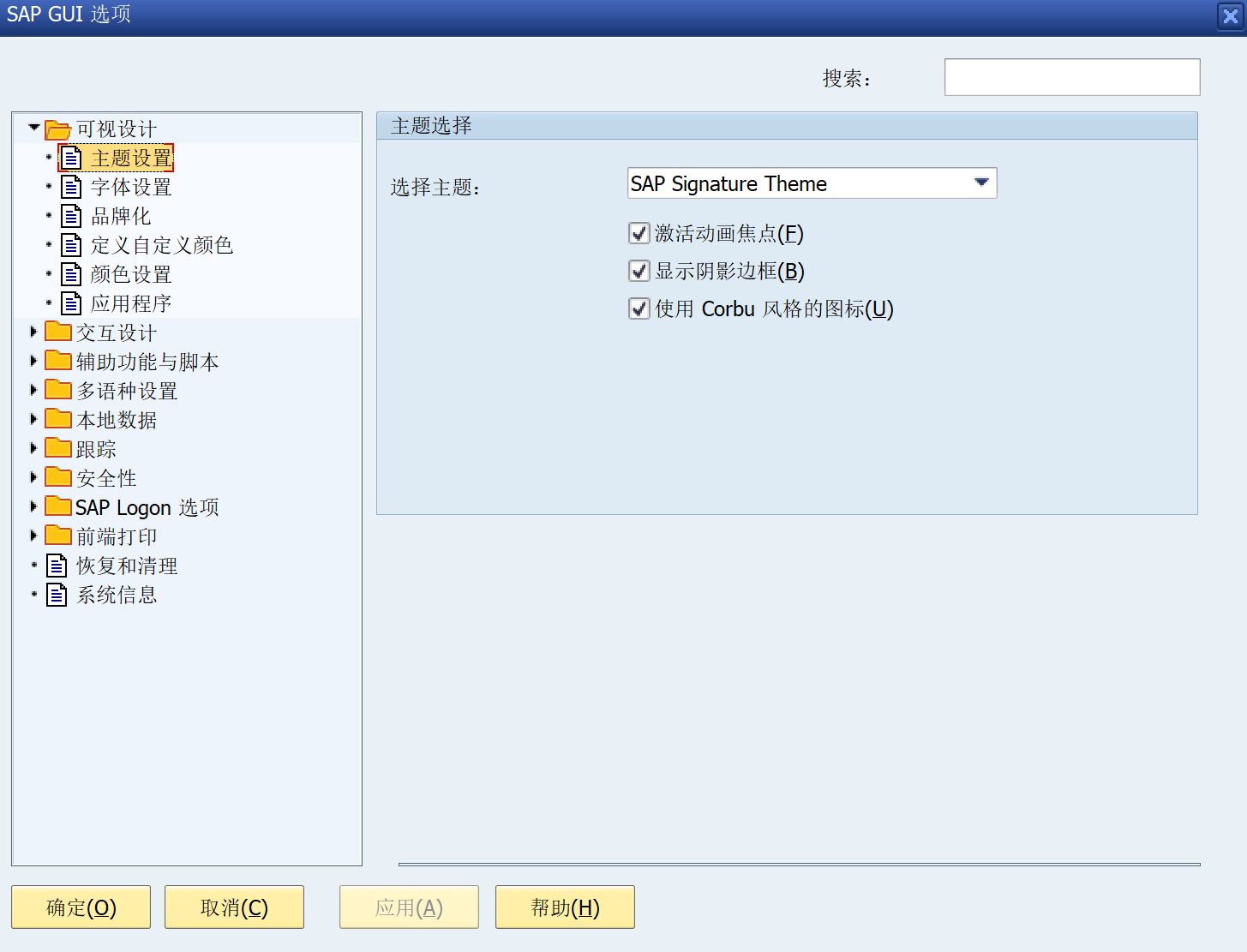The height and width of the screenshot is (952, 1247).
Task: Click the 颜色设置 document icon
Action: pyautogui.click(x=70, y=274)
